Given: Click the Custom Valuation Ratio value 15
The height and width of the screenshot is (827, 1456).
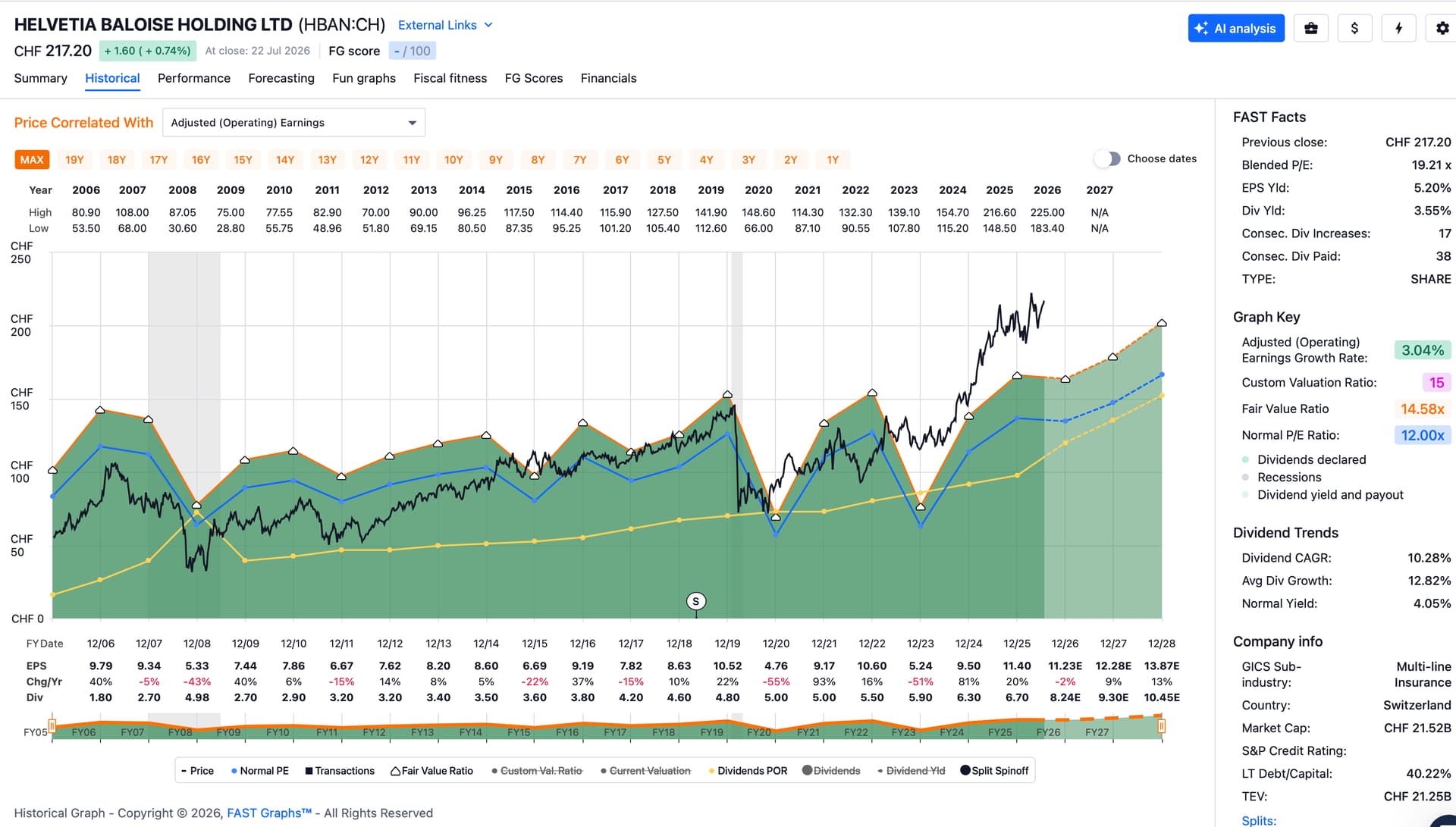Looking at the screenshot, I should (x=1436, y=383).
